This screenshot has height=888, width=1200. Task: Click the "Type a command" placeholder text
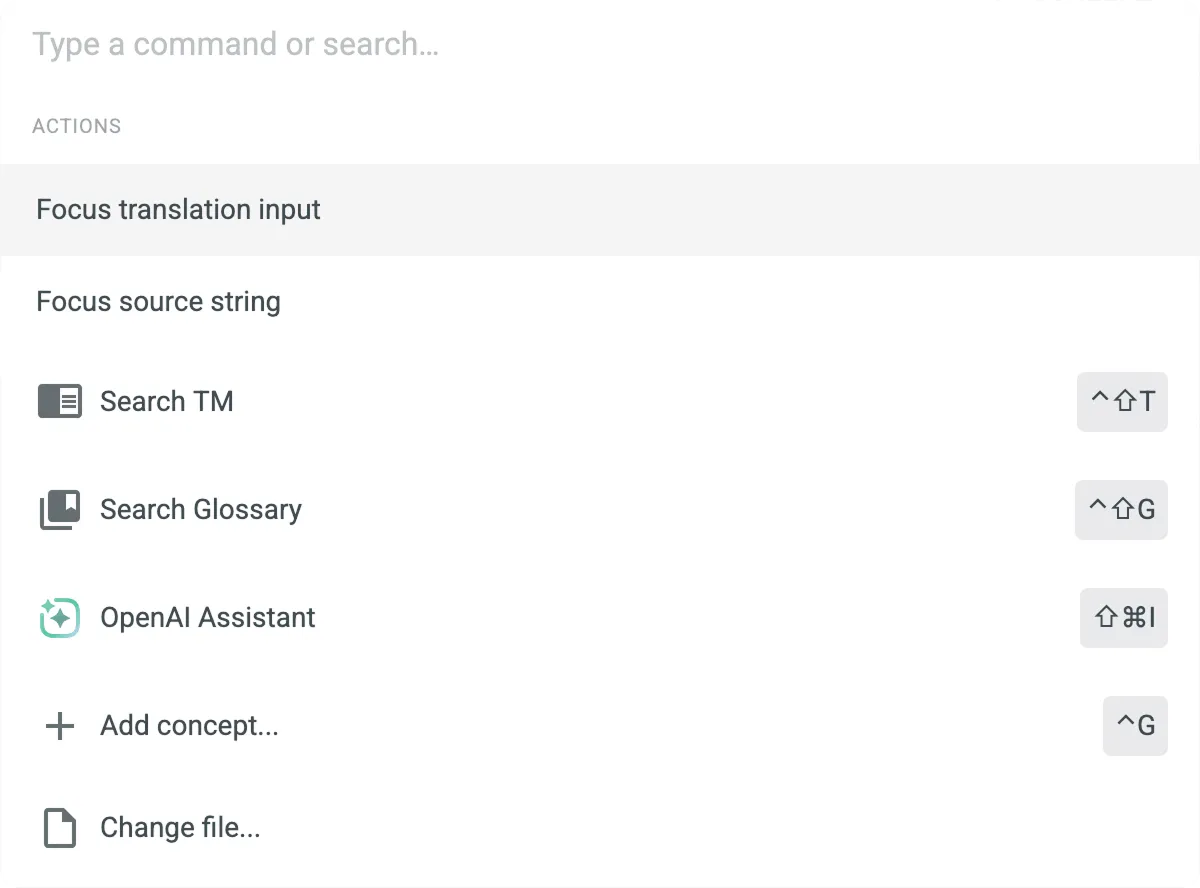236,45
